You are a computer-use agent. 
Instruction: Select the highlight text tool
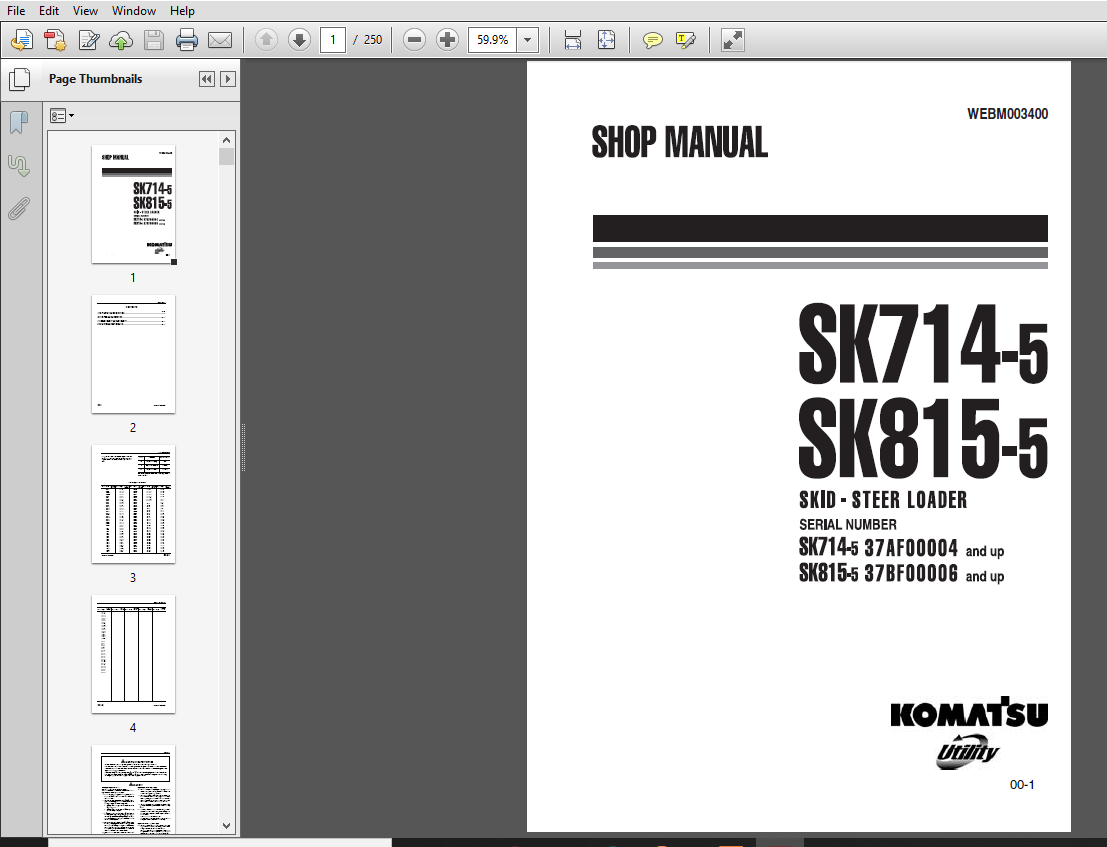click(x=686, y=40)
